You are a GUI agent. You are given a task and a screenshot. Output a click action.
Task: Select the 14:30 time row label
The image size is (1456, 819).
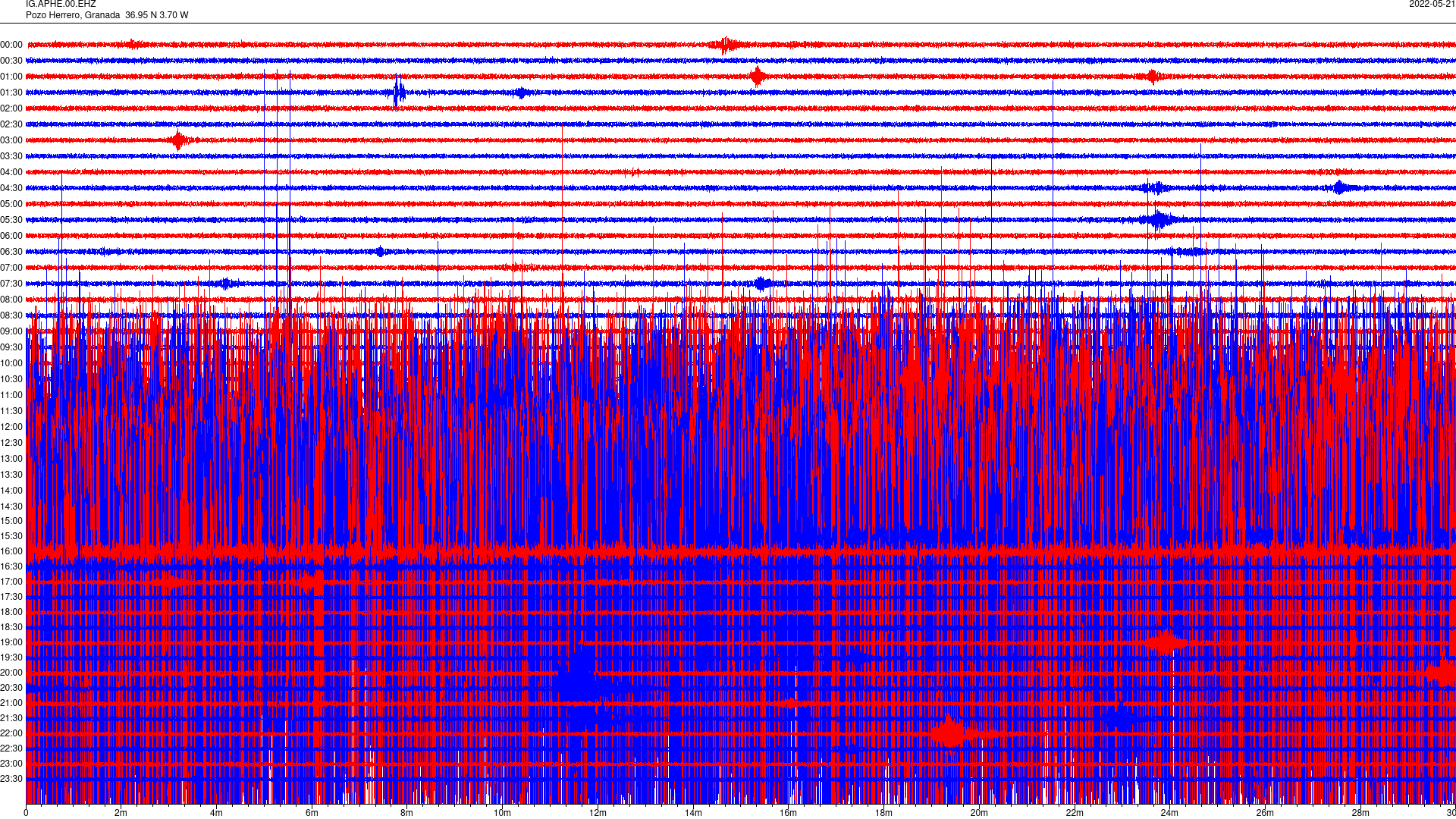[11, 507]
